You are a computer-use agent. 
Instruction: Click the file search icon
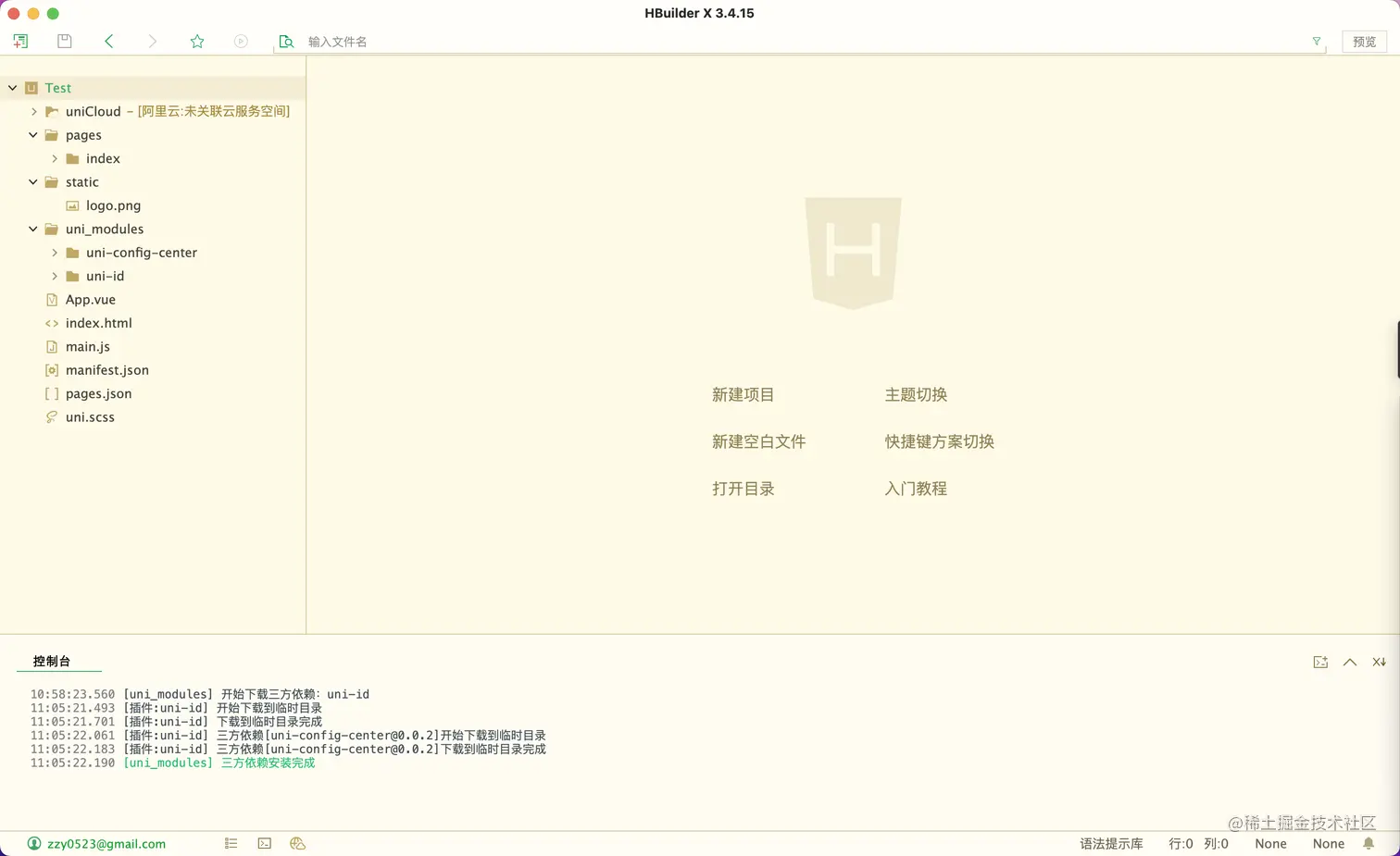coord(286,42)
